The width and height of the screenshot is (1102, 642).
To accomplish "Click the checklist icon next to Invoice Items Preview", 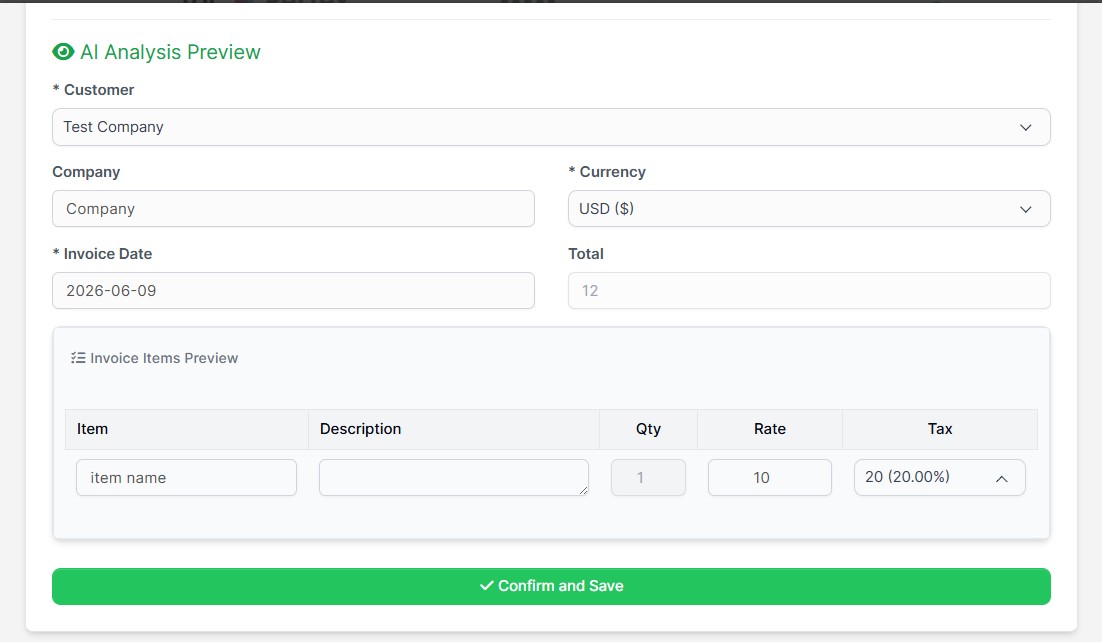I will [x=78, y=358].
